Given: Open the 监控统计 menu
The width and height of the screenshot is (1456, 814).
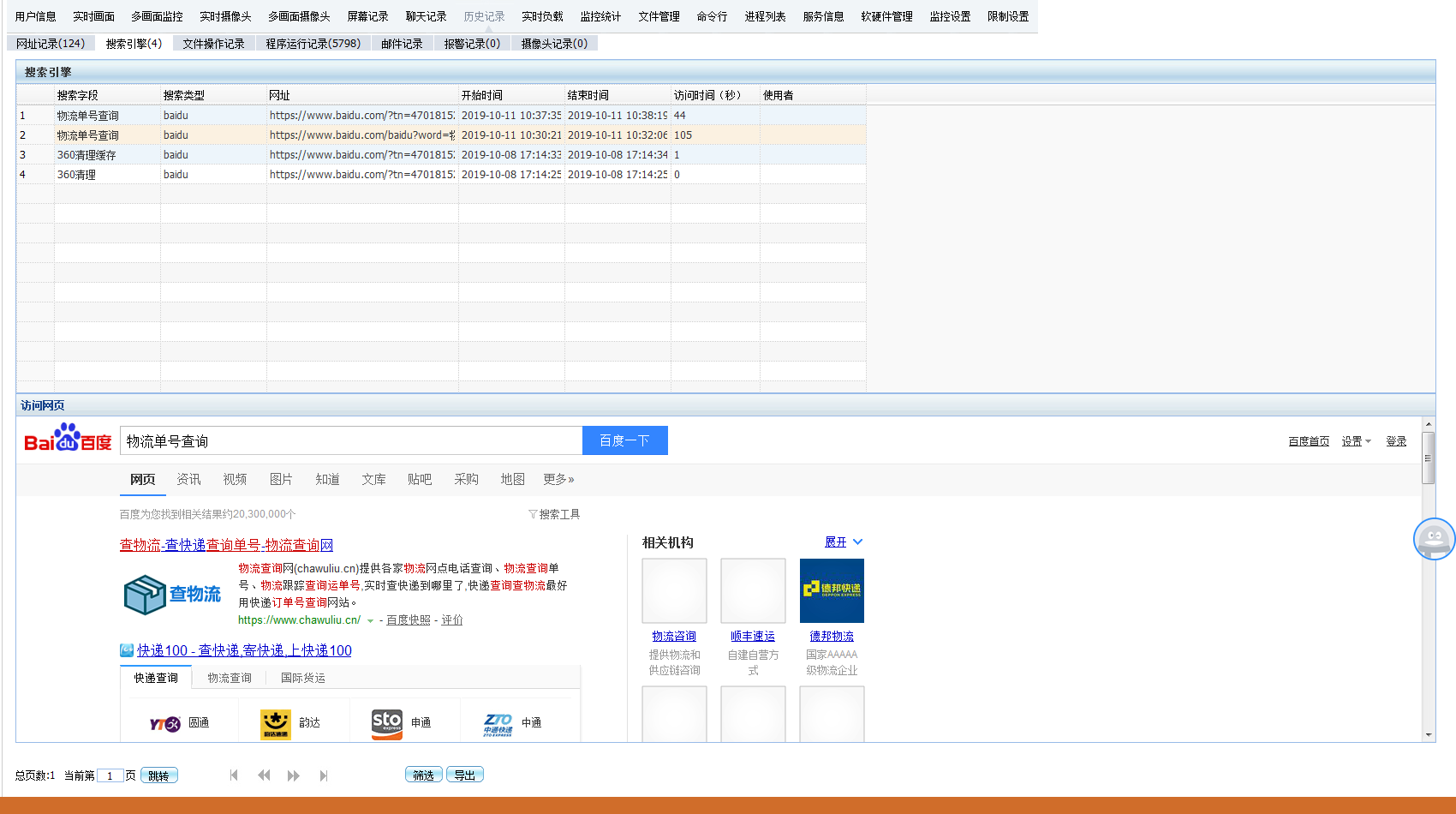Looking at the screenshot, I should click(x=600, y=16).
